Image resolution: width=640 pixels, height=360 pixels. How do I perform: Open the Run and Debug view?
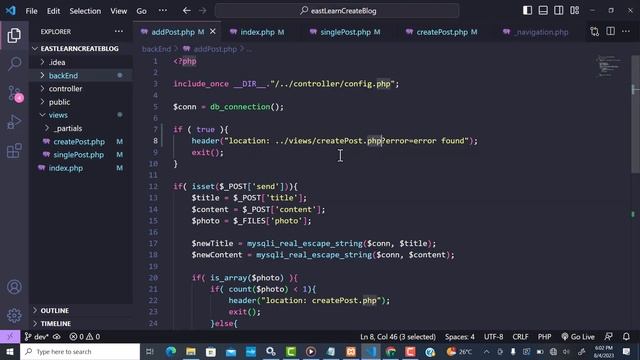pyautogui.click(x=14, y=122)
